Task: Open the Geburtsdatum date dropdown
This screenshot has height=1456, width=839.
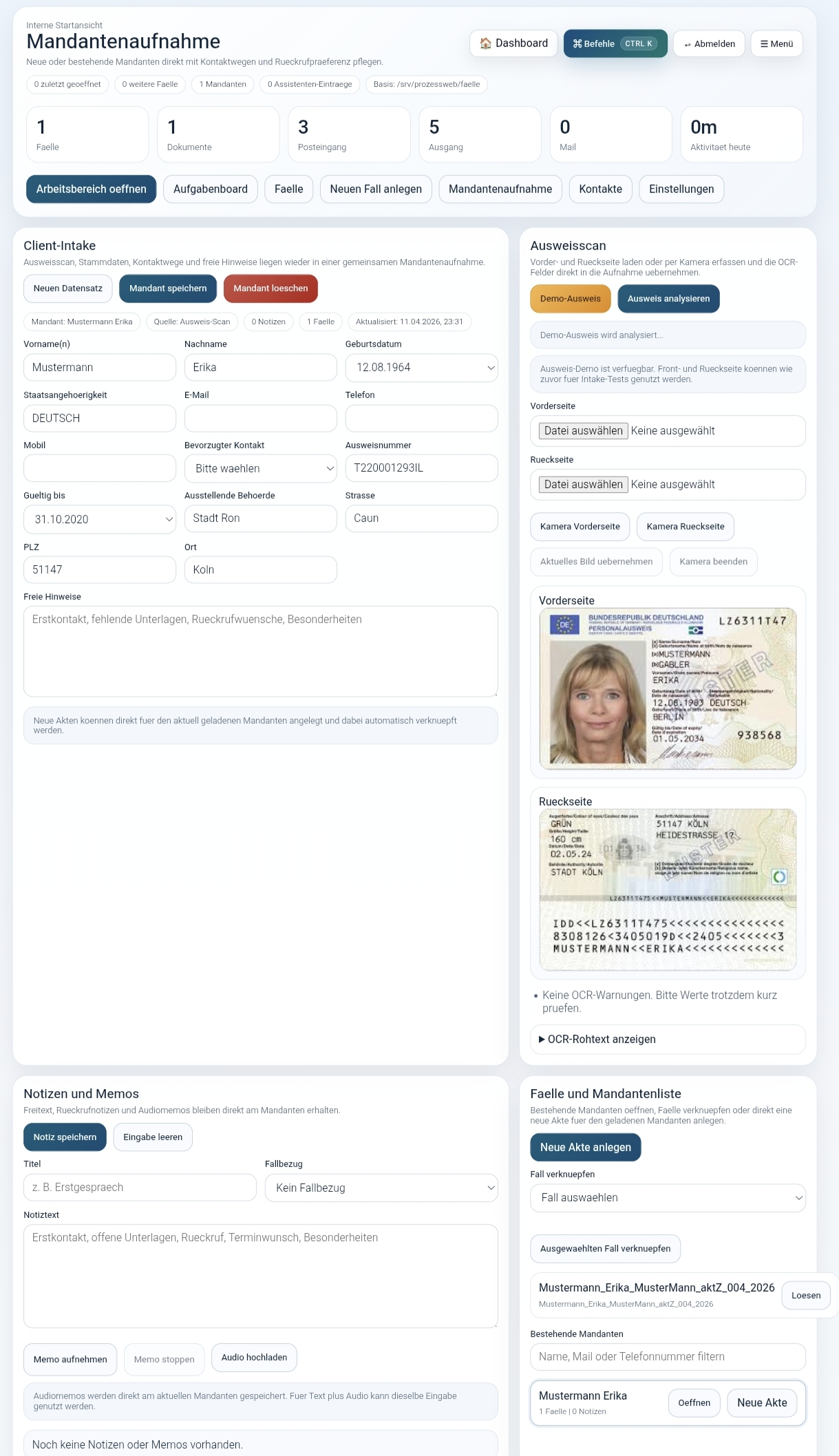Action: click(x=421, y=368)
